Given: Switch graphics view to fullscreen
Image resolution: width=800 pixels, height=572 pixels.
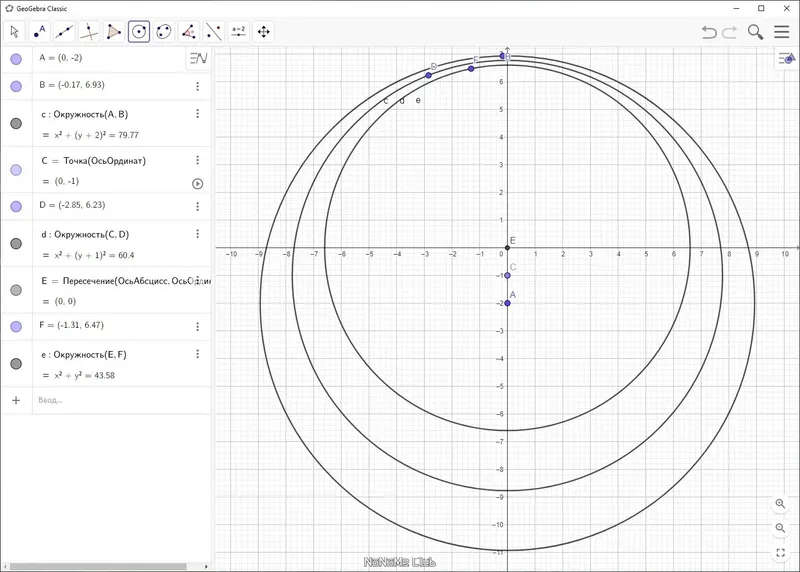Looking at the screenshot, I should coord(780,553).
